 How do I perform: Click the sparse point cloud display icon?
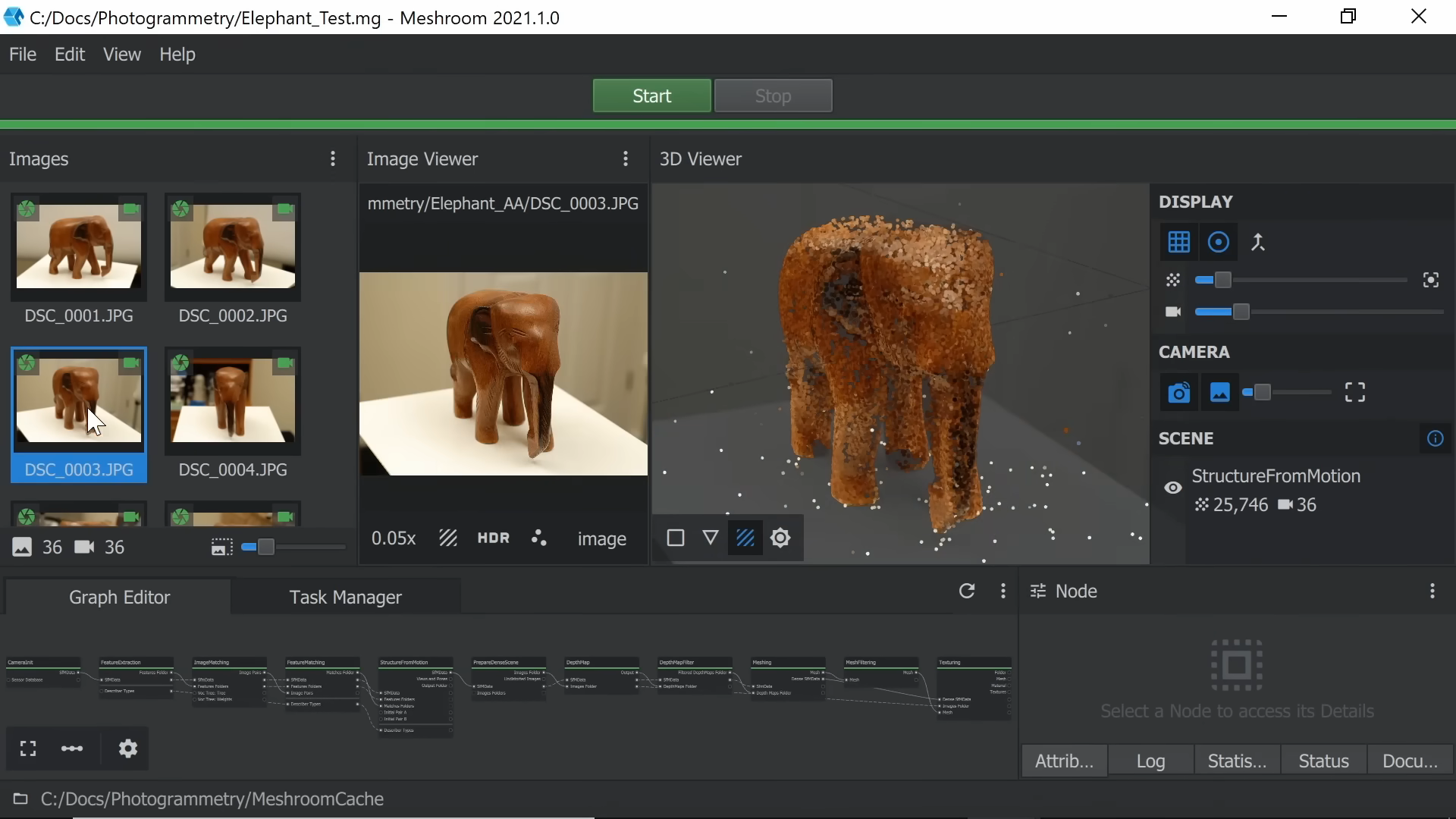[x=1173, y=279]
